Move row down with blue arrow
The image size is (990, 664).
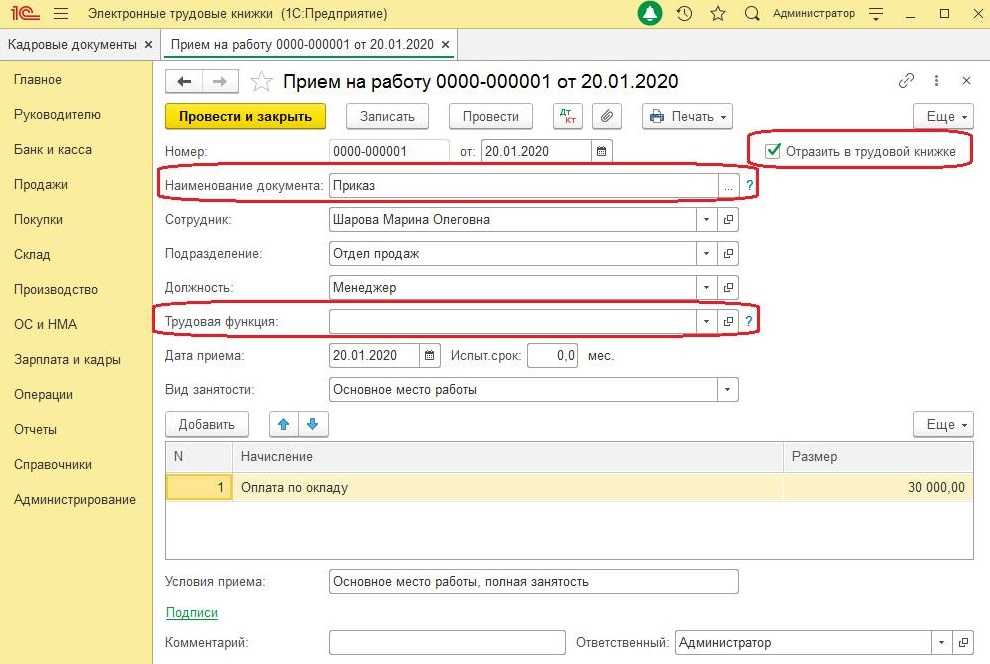pyautogui.click(x=313, y=424)
